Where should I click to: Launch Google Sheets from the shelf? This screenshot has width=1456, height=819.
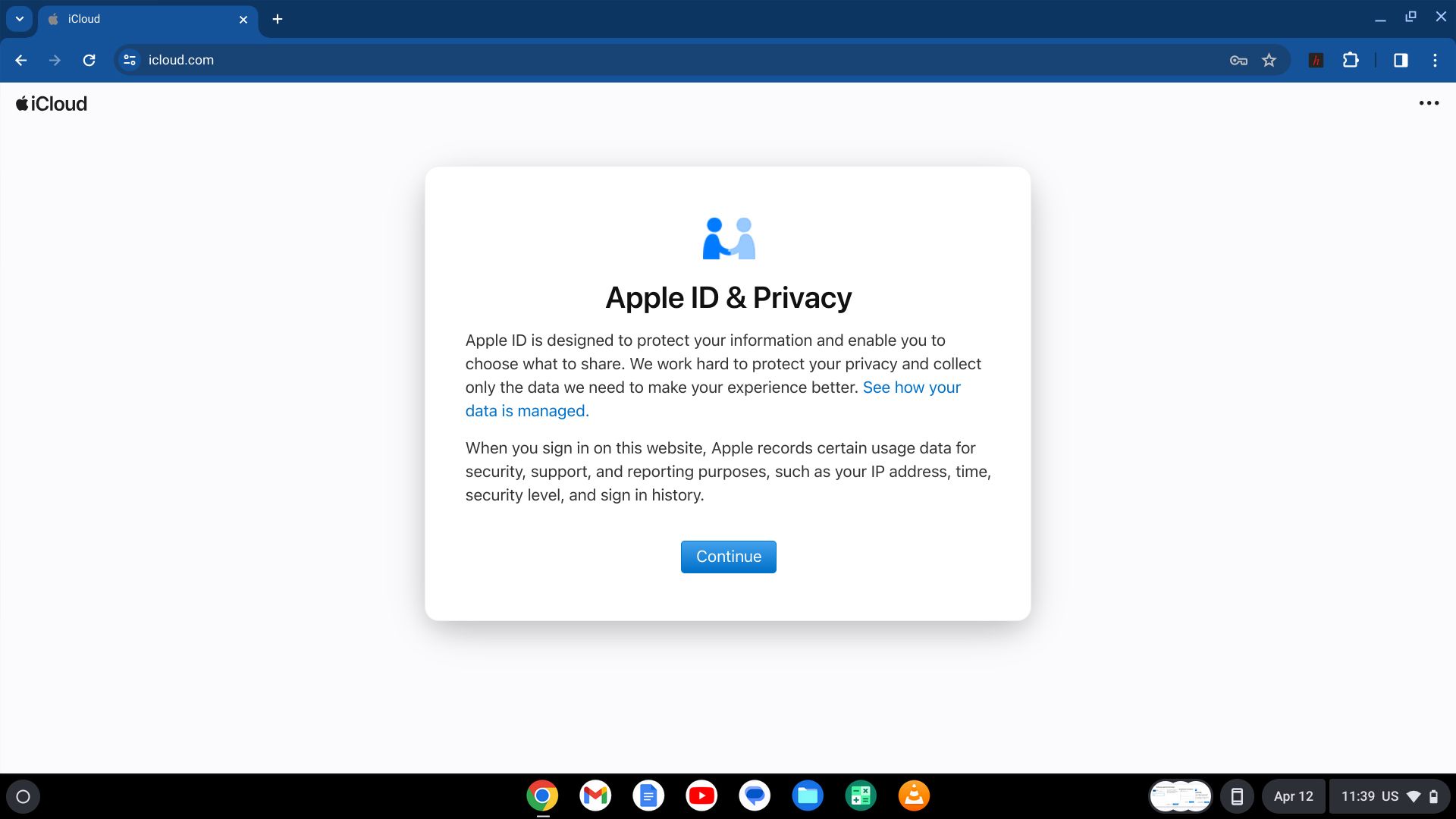click(x=861, y=795)
